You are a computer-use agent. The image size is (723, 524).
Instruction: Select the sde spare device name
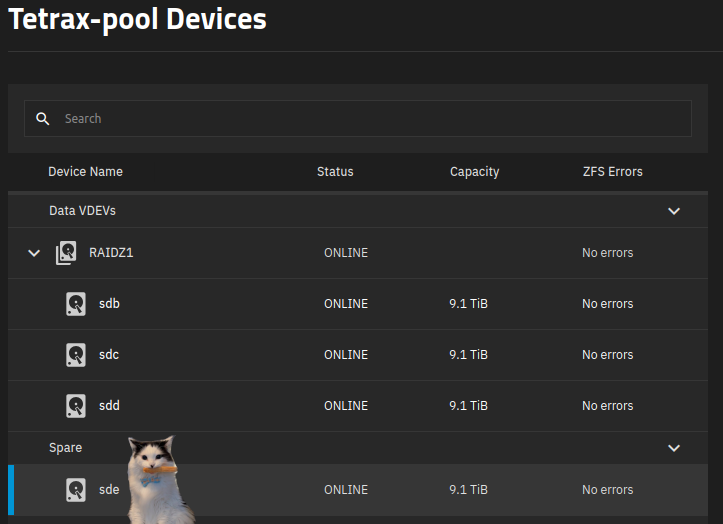click(109, 490)
